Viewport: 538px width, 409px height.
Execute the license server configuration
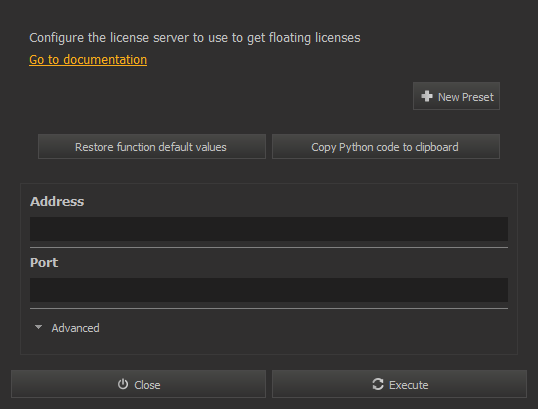(399, 384)
